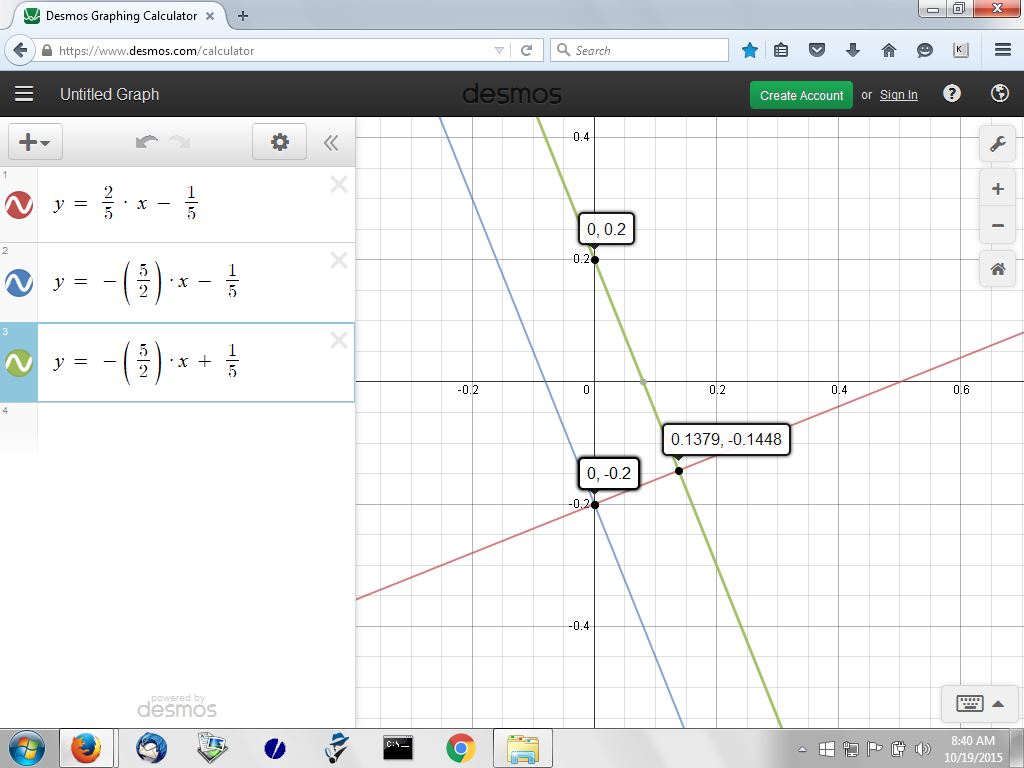Image resolution: width=1024 pixels, height=768 pixels.
Task: Open the downloads arrow
Action: pyautogui.click(x=853, y=50)
